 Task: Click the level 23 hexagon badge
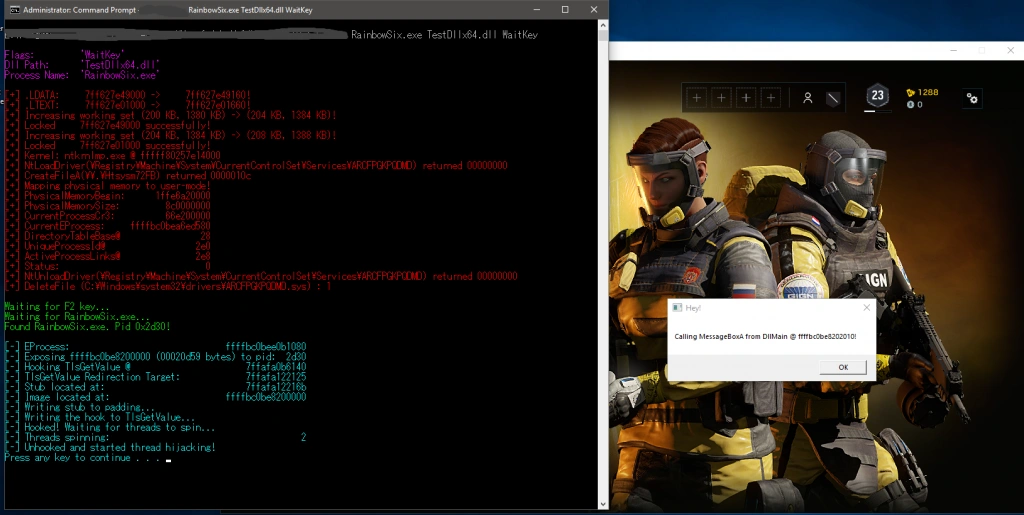tap(877, 96)
